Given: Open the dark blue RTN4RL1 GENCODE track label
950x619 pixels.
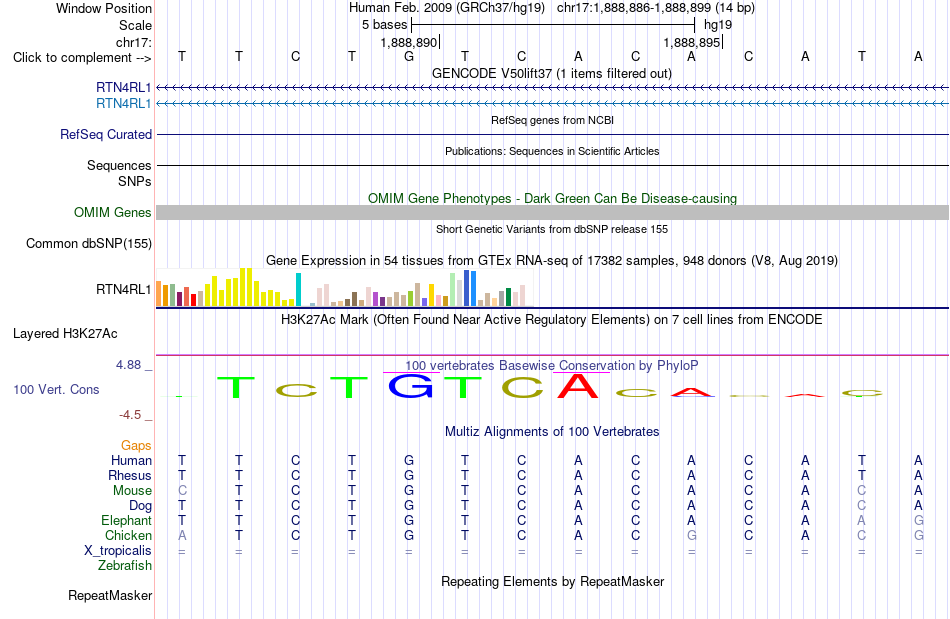Looking at the screenshot, I should (x=124, y=87).
